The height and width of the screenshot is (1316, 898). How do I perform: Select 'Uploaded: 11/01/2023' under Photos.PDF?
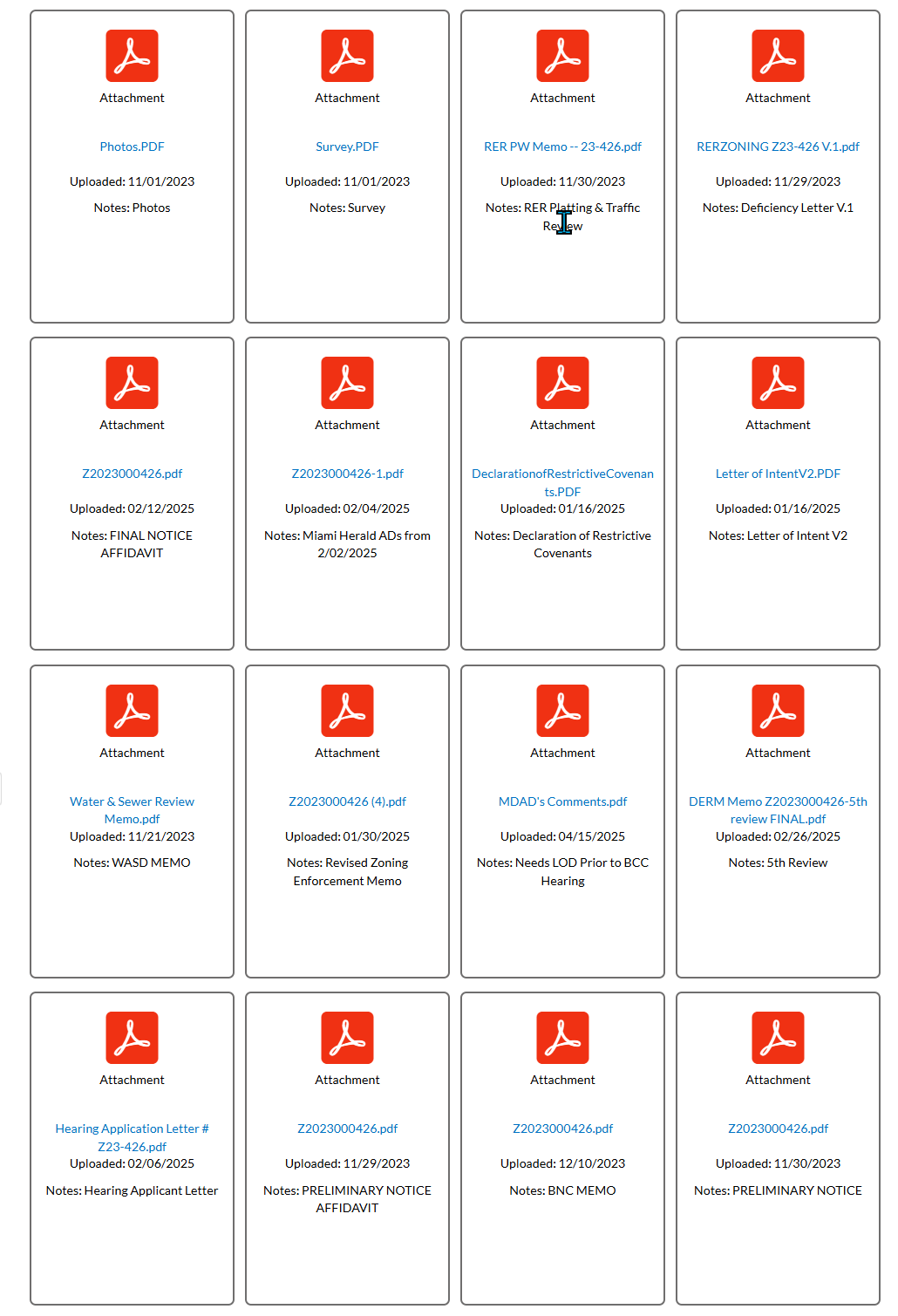pos(132,181)
